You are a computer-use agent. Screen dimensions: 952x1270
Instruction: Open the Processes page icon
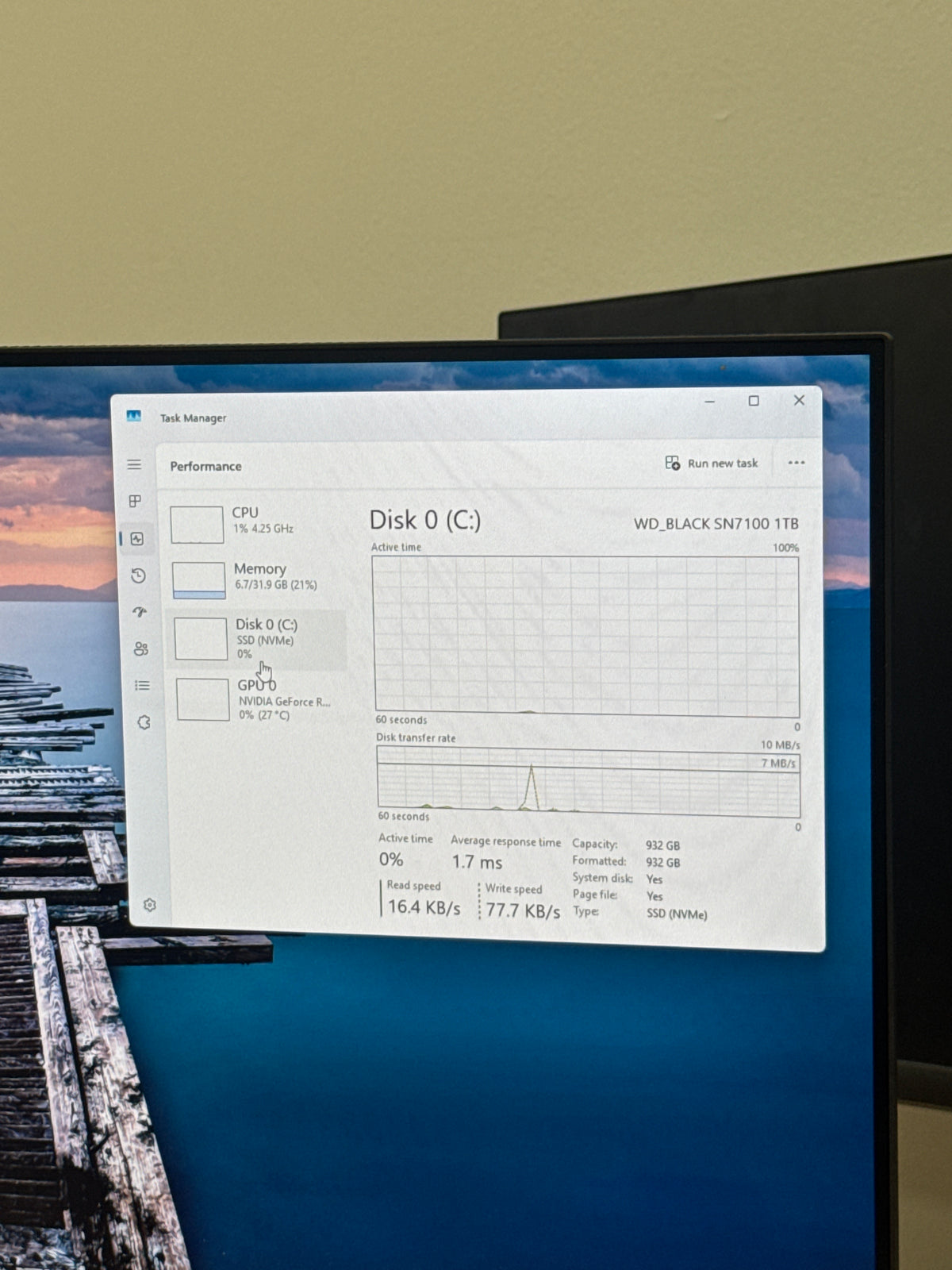[136, 501]
